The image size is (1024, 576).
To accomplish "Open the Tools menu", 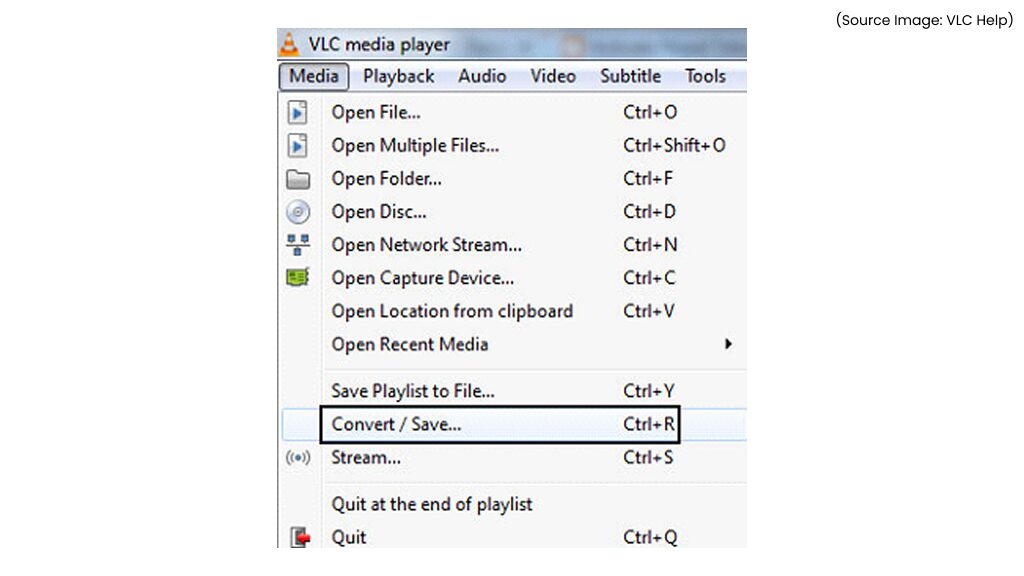I will 706,76.
